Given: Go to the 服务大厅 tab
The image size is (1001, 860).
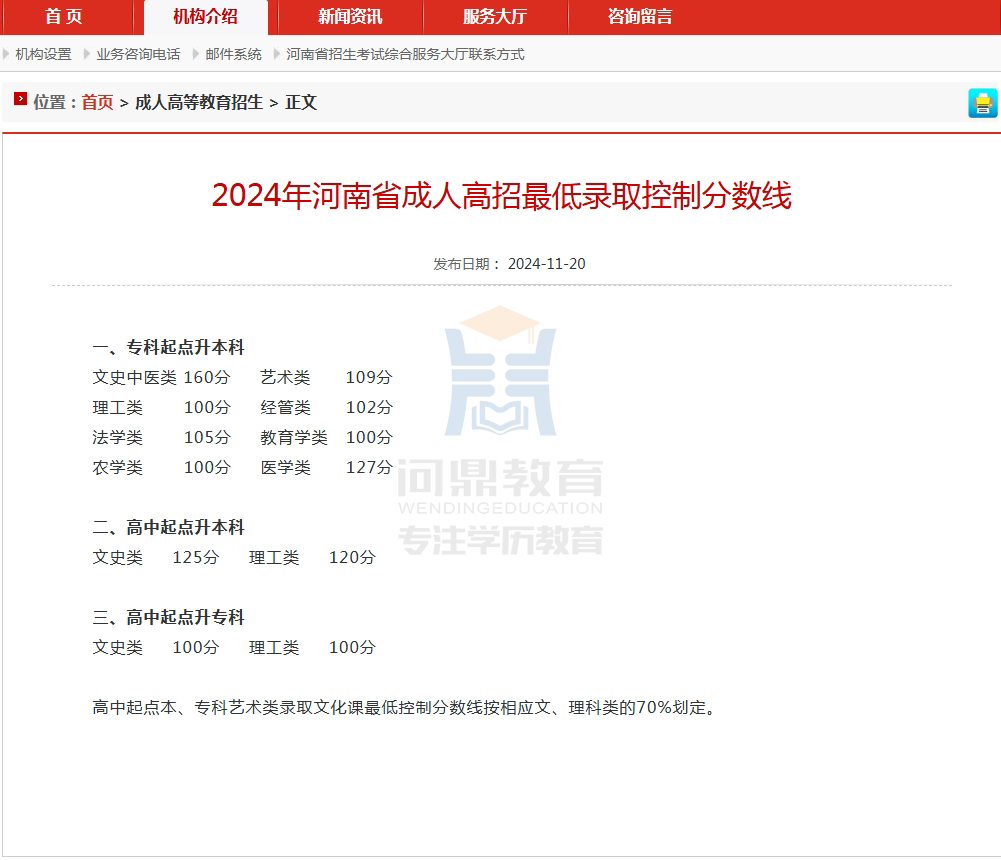Looking at the screenshot, I should pos(495,17).
